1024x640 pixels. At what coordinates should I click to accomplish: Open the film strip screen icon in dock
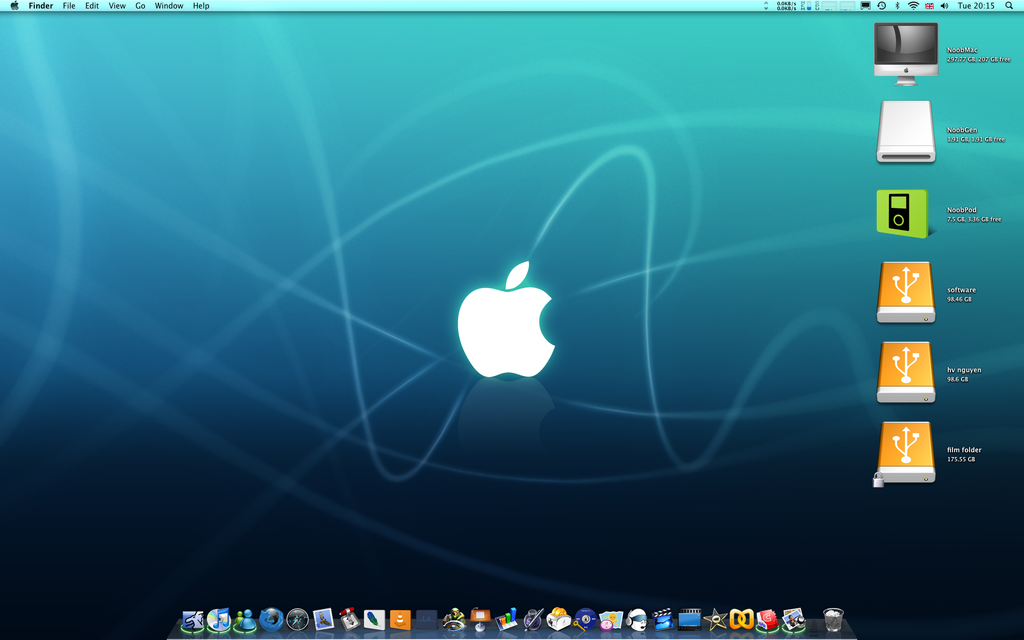coord(689,619)
